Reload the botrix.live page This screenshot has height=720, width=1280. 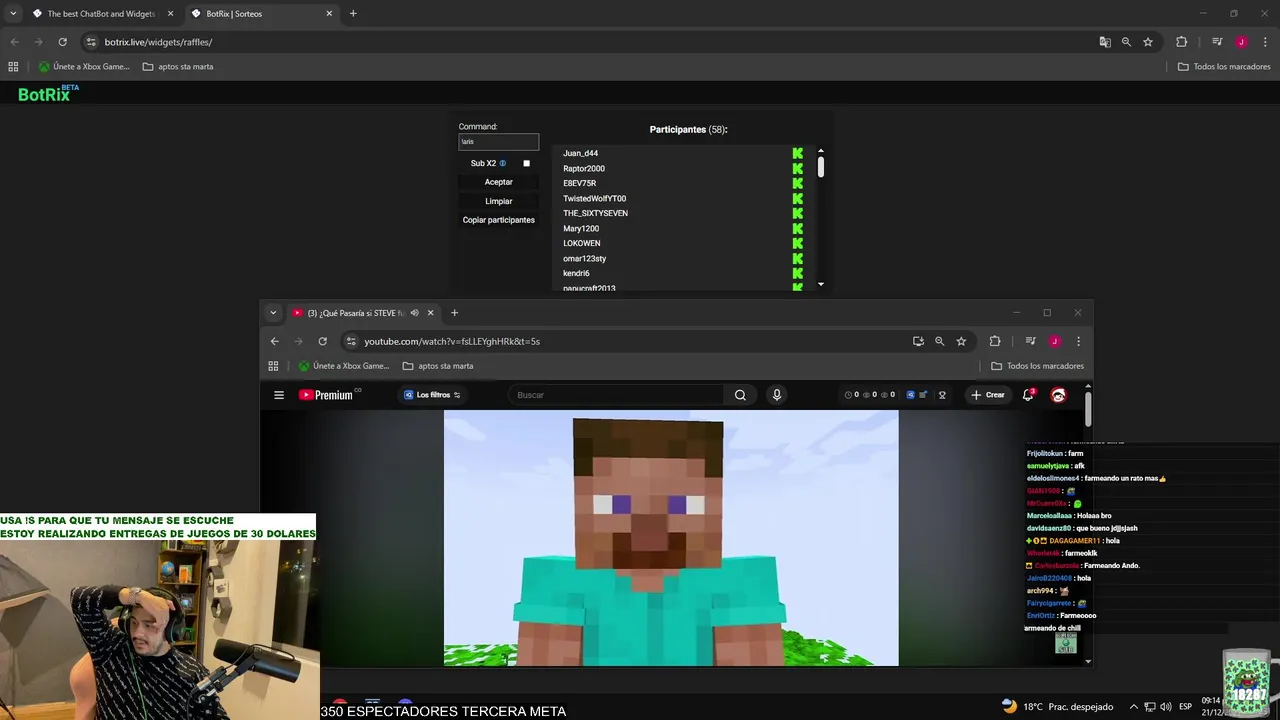pos(62,42)
